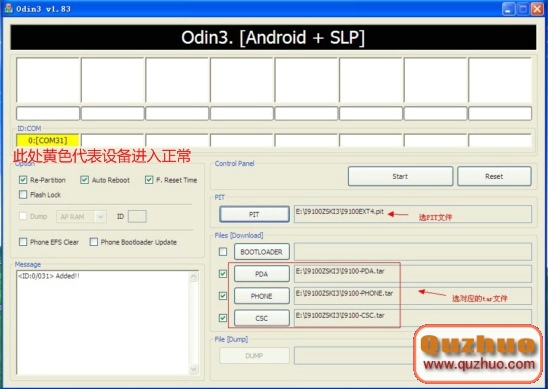Click the Odin3 app icon in title bar
The width and height of the screenshot is (548, 389).
pyautogui.click(x=8, y=8)
